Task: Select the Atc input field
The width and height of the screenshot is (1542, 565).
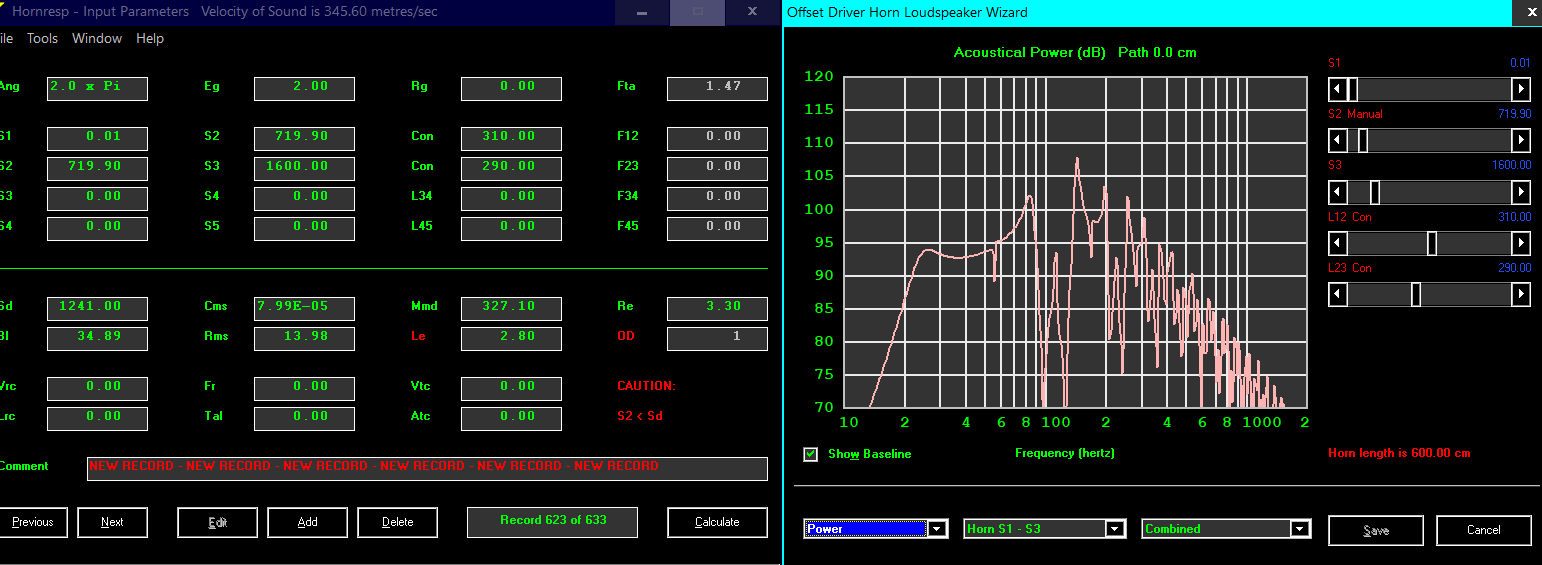Action: click(x=511, y=418)
